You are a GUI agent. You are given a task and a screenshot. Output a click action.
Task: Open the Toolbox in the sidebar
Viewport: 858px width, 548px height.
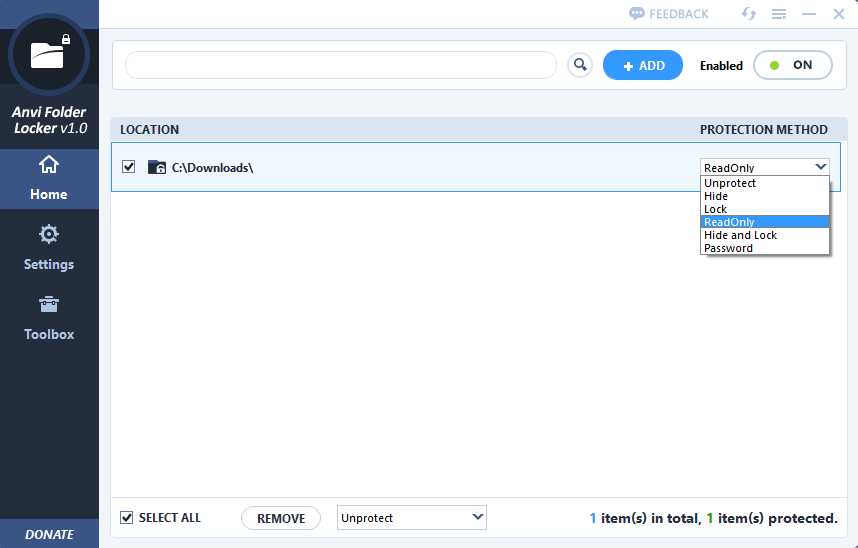point(49,318)
